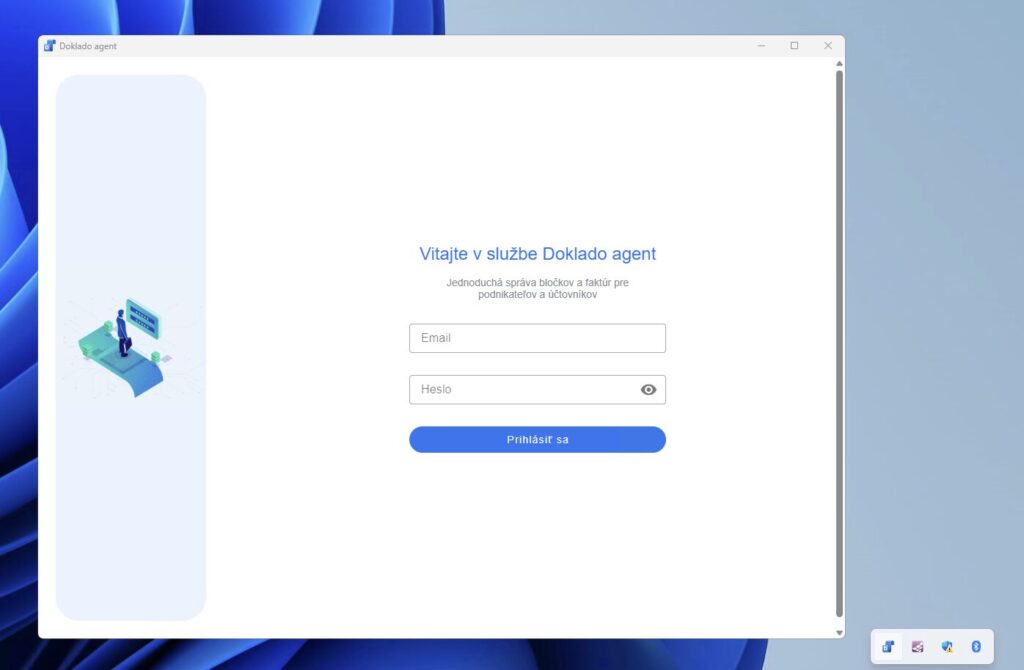Image resolution: width=1024 pixels, height=670 pixels.
Task: Click the scrollbar down arrow
Action: point(839,633)
